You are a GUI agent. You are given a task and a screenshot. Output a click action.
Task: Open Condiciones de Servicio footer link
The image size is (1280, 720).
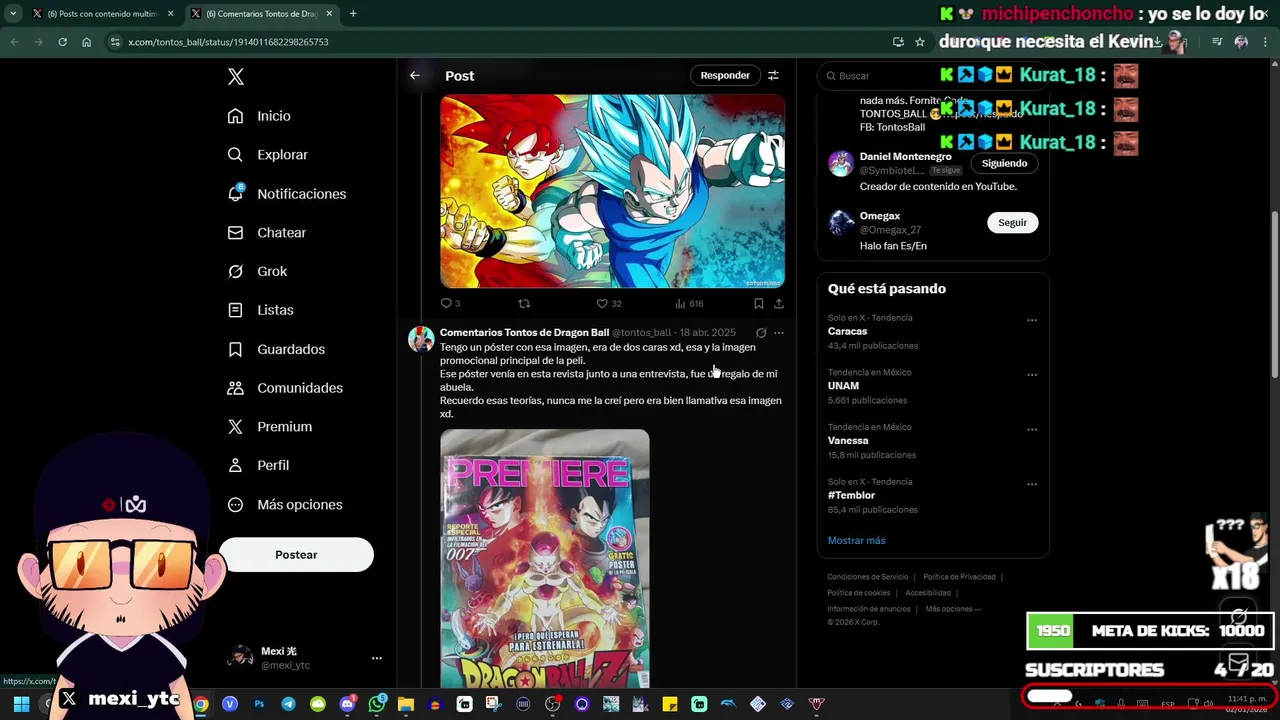coord(867,577)
